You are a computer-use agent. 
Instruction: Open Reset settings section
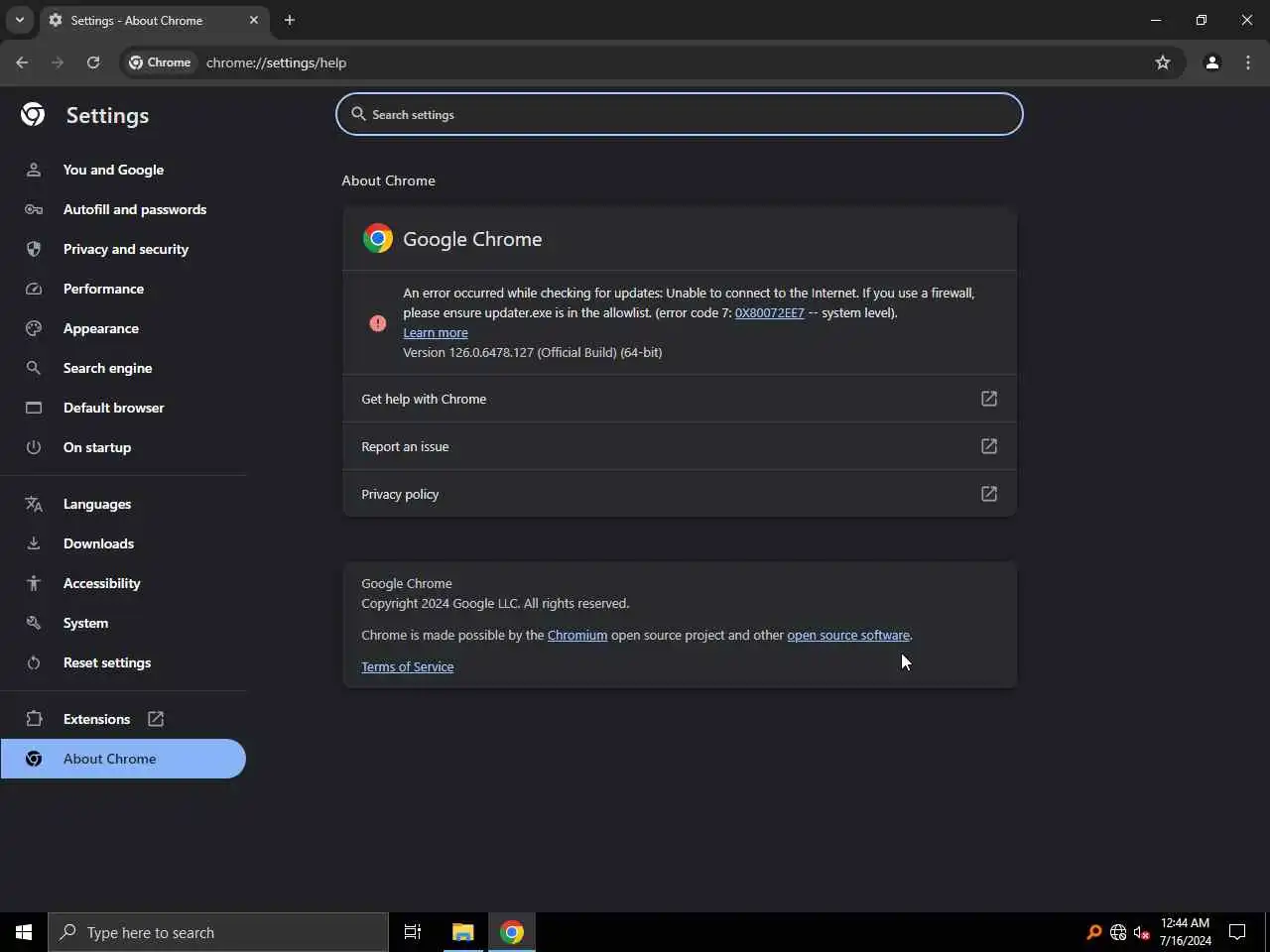click(x=123, y=662)
